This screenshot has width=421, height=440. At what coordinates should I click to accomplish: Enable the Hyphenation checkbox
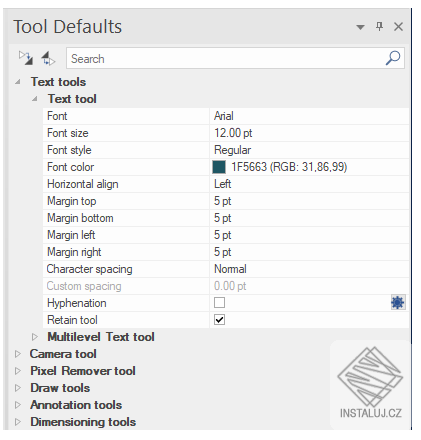coord(219,303)
